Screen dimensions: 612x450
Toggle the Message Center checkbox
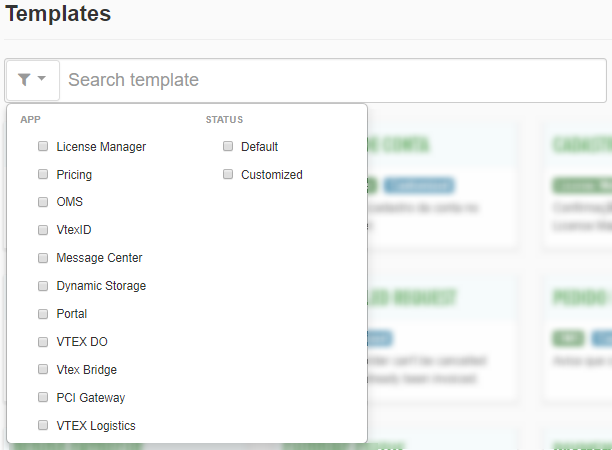[x=43, y=258]
